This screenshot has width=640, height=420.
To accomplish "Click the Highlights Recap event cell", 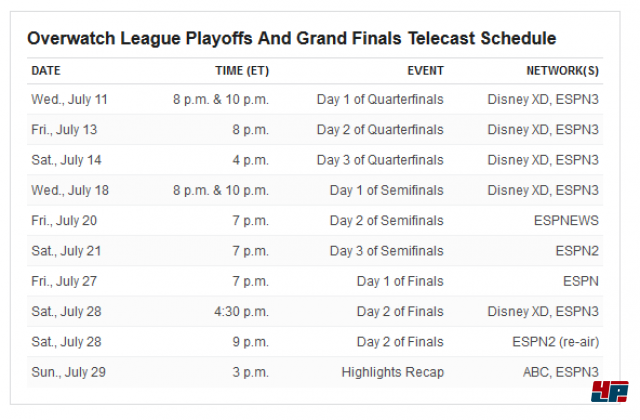I will (x=393, y=372).
